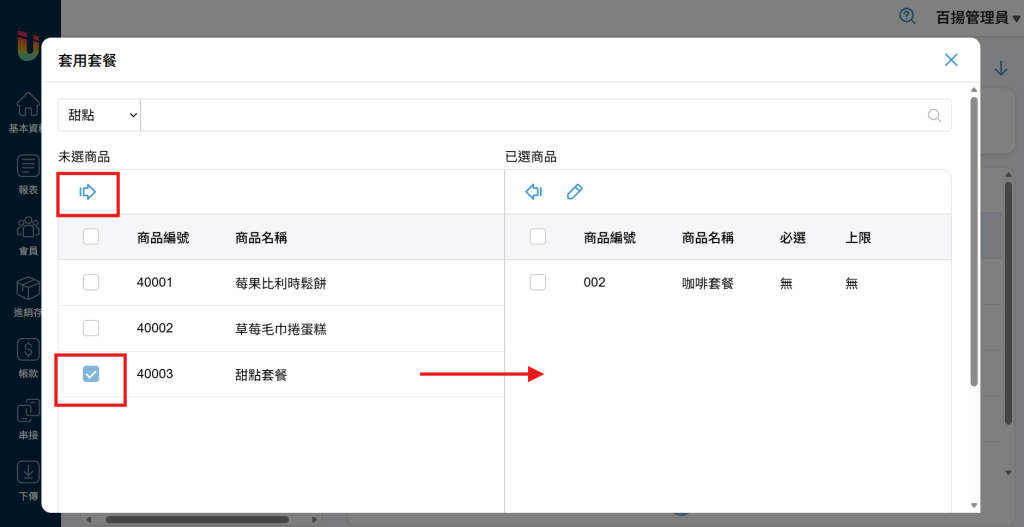The height and width of the screenshot is (527, 1024).
Task: Open the 甜點 category dropdown
Action: tap(100, 116)
